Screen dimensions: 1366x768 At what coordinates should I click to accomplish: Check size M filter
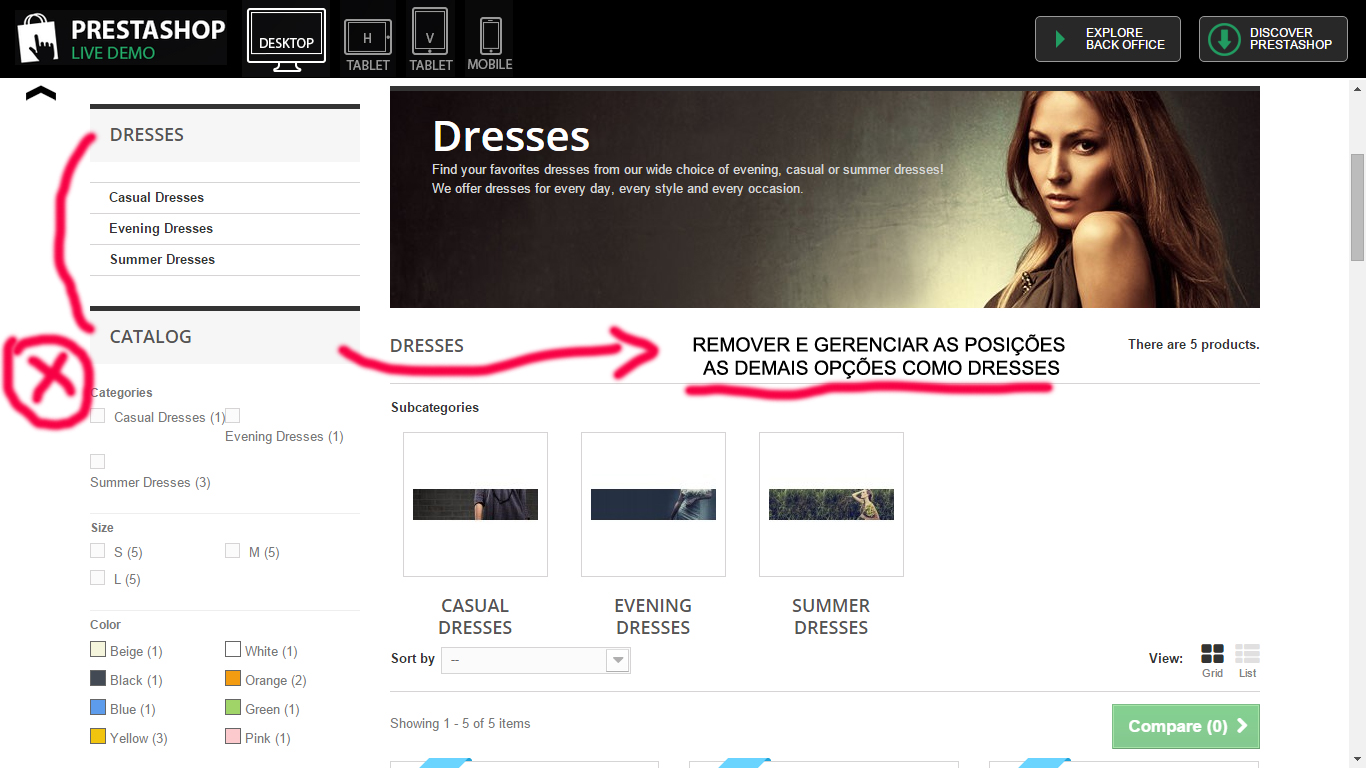tap(233, 551)
